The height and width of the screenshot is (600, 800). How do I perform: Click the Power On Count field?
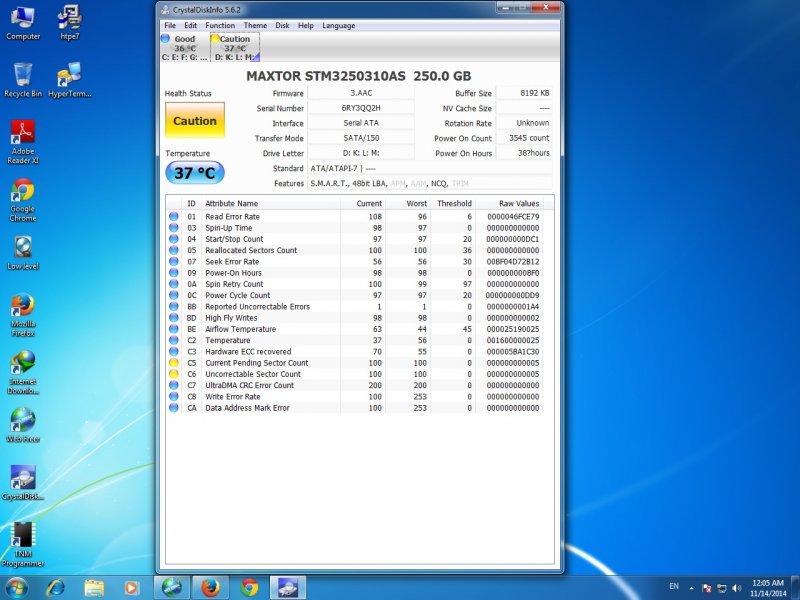(524, 138)
